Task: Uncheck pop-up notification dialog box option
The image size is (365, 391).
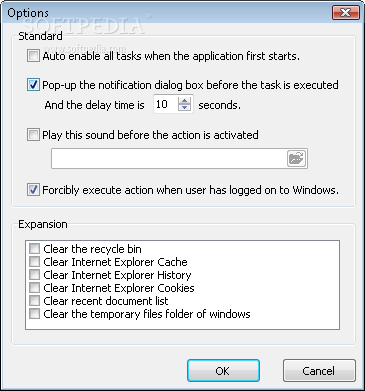Action: point(33,85)
